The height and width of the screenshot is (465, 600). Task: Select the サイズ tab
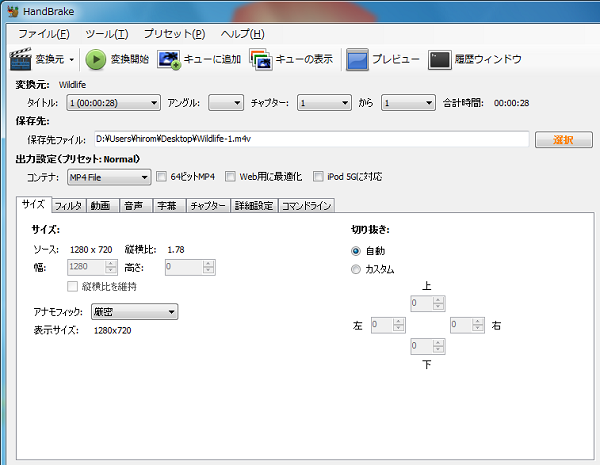34,204
